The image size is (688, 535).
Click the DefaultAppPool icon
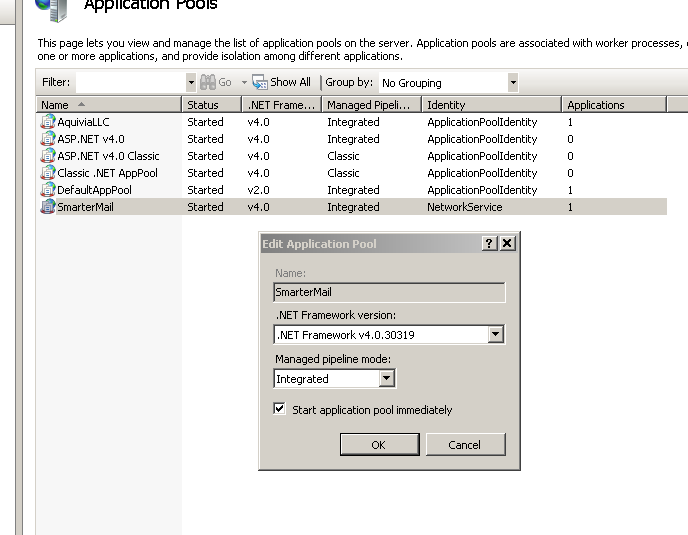coord(48,190)
